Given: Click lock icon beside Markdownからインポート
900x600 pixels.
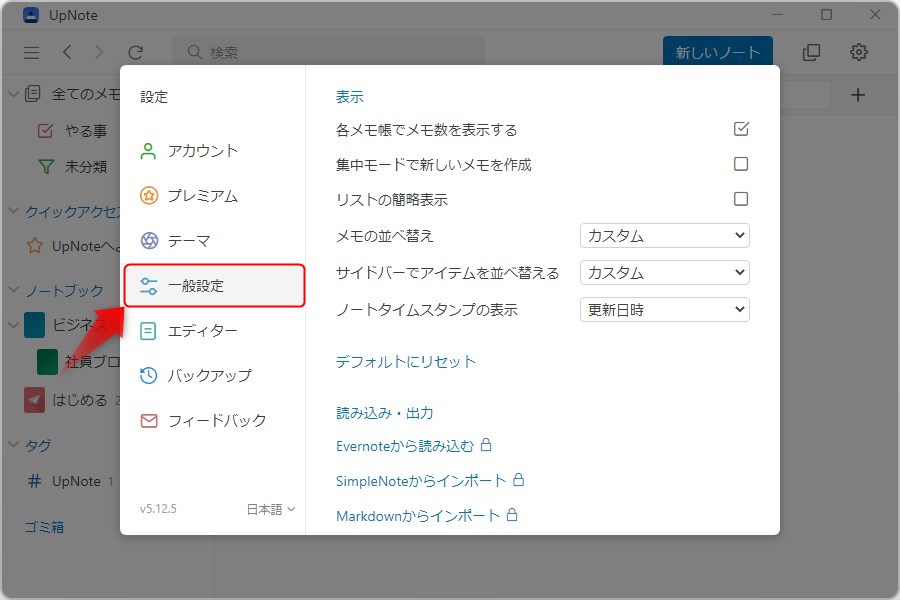Looking at the screenshot, I should click(512, 514).
